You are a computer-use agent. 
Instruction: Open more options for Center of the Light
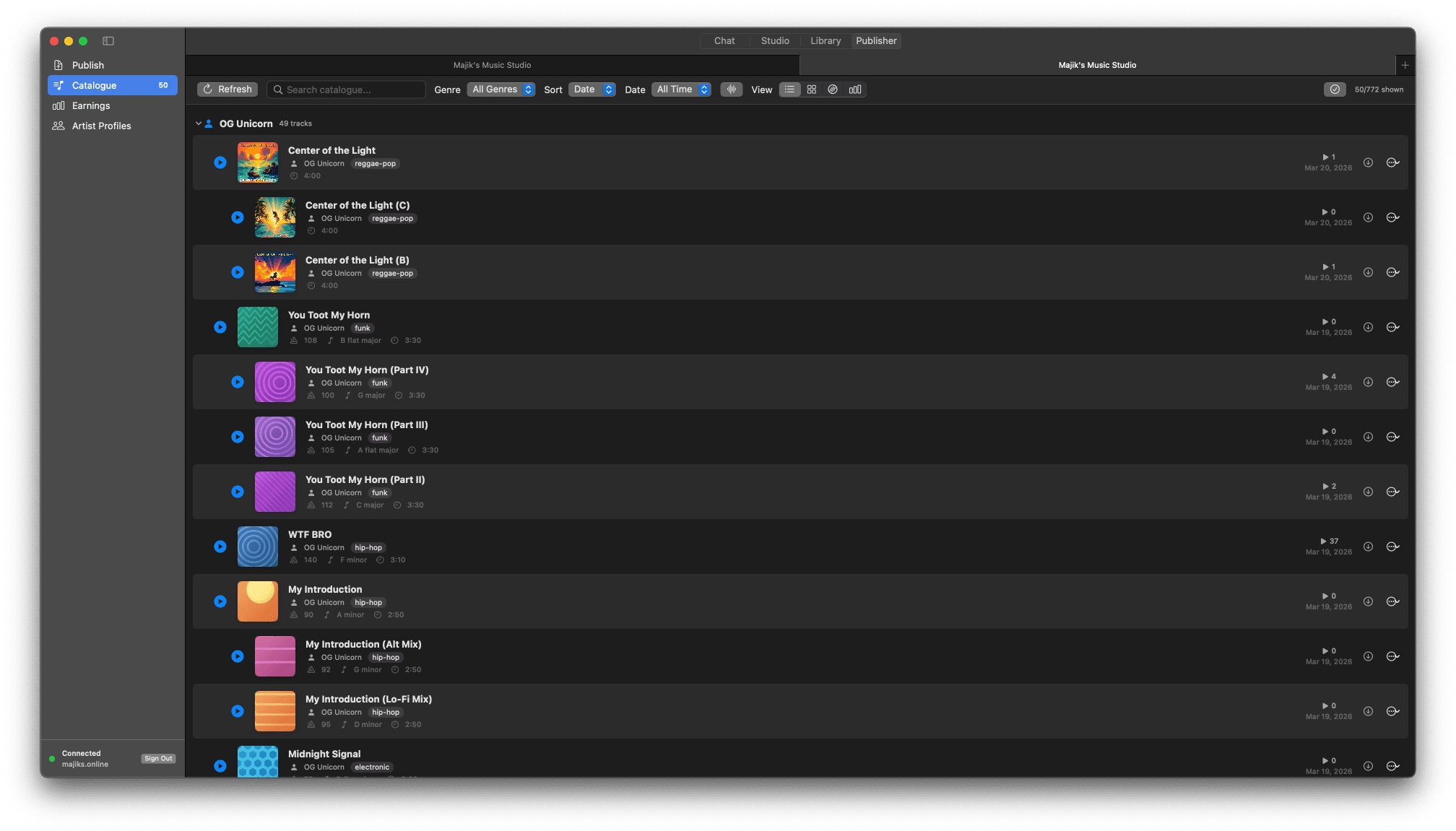[1393, 162]
